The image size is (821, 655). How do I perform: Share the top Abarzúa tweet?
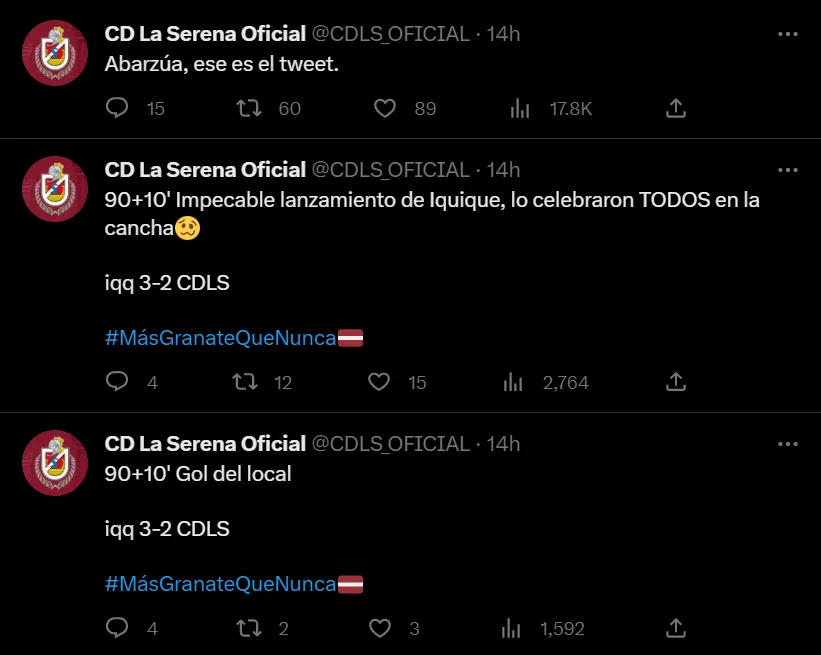click(675, 108)
